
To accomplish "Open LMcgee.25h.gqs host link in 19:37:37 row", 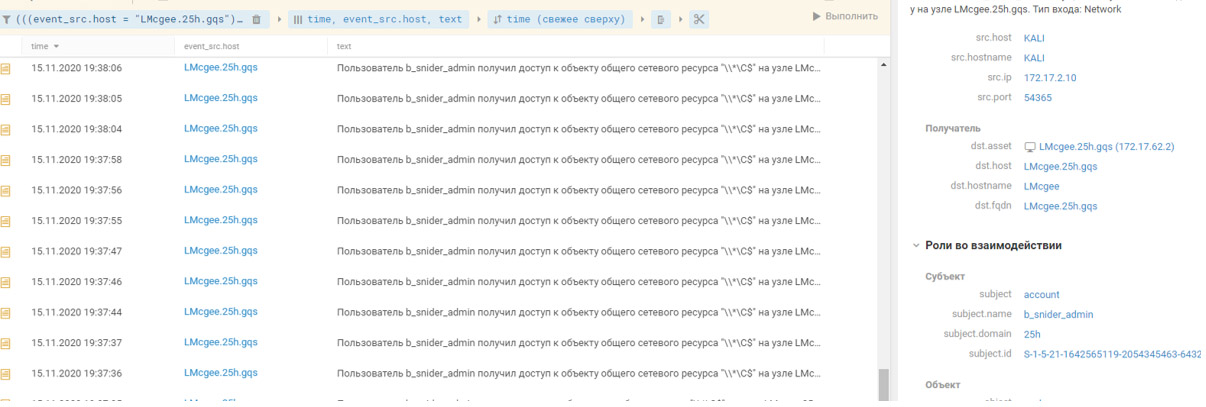I will (221, 342).
